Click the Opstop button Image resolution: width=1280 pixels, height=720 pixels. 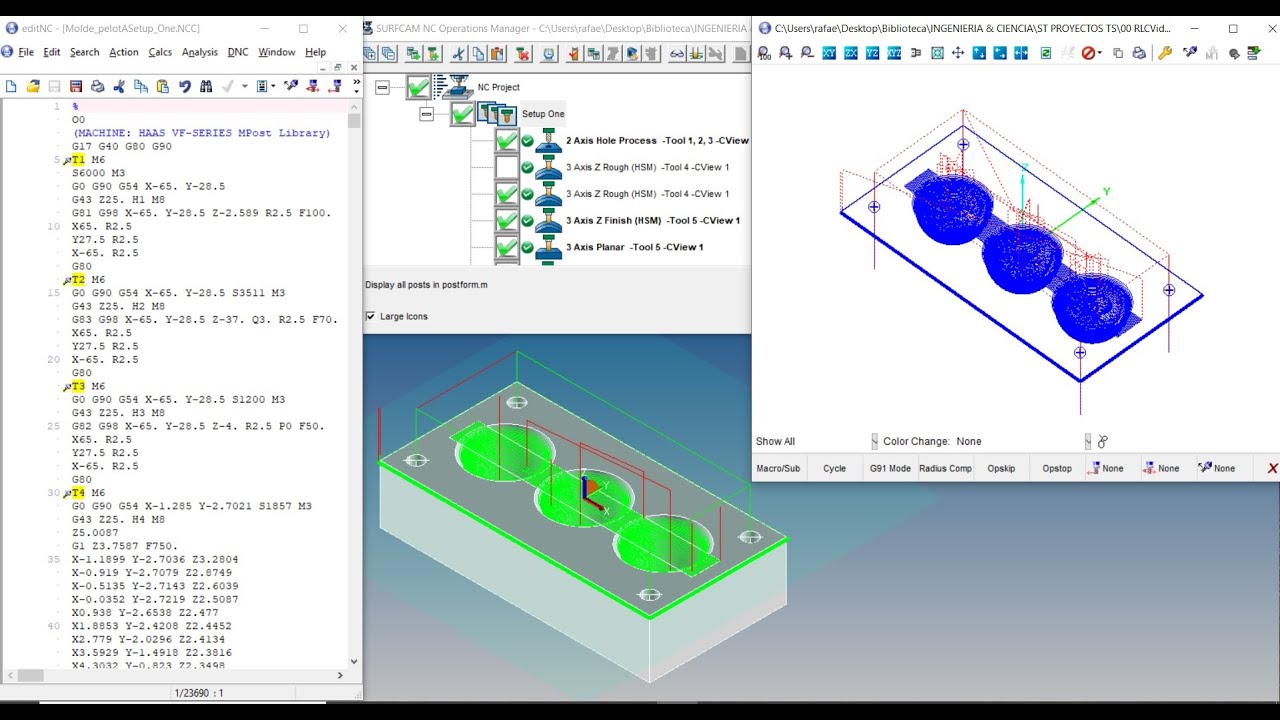pyautogui.click(x=1057, y=468)
